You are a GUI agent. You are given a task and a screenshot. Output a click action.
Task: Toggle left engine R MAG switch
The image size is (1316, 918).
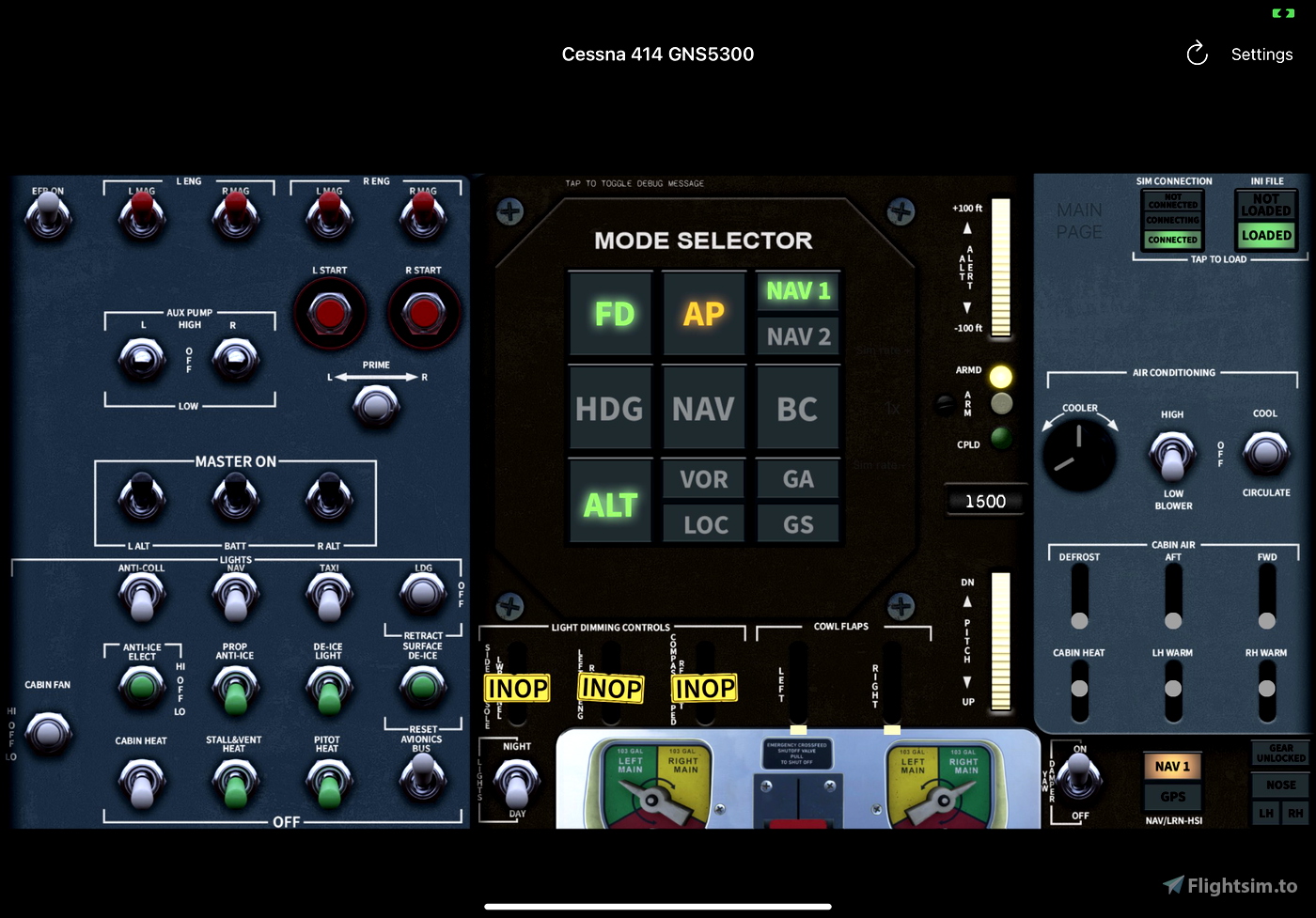pos(235,215)
